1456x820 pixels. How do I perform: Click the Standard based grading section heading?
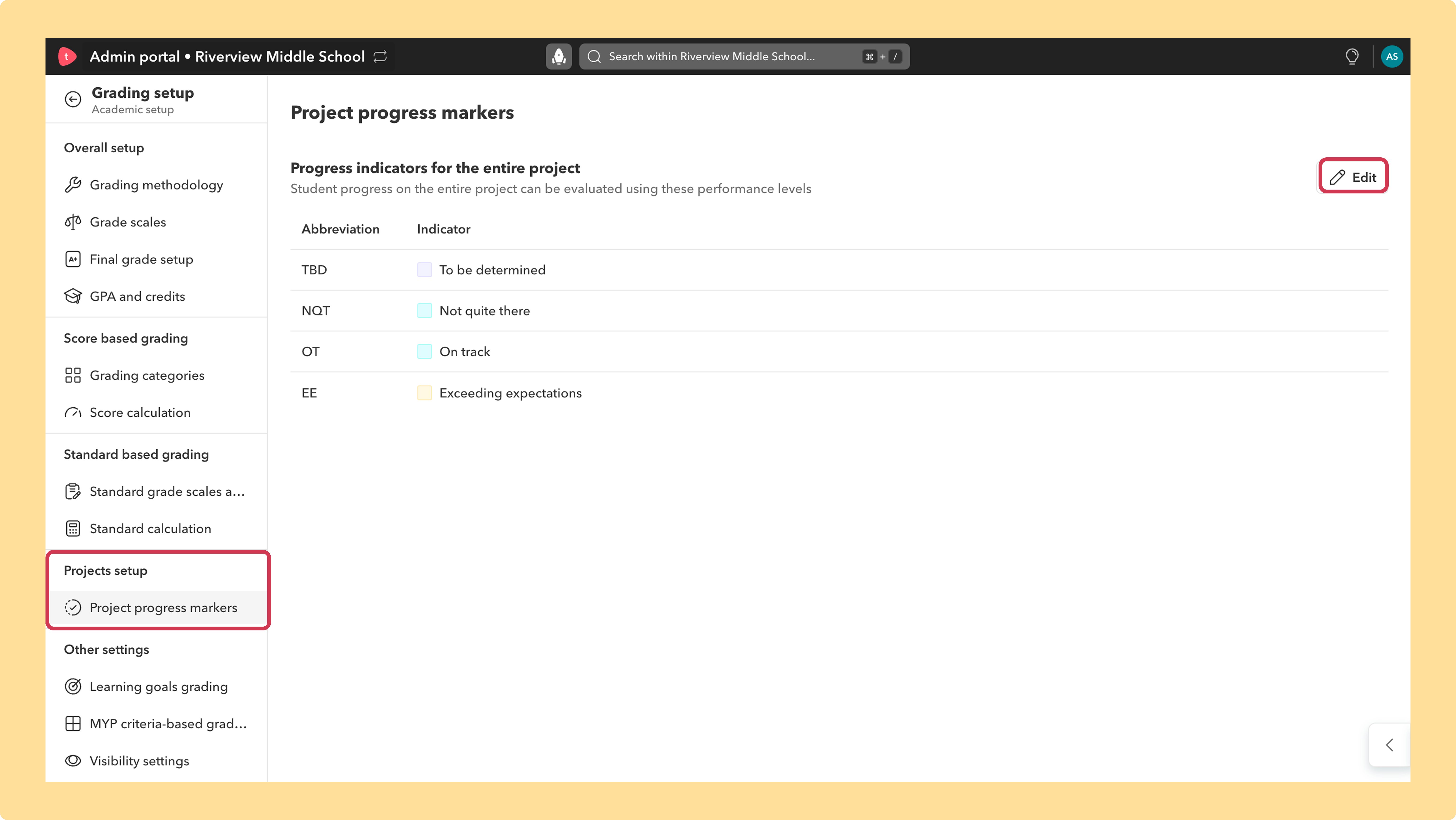[x=136, y=454]
